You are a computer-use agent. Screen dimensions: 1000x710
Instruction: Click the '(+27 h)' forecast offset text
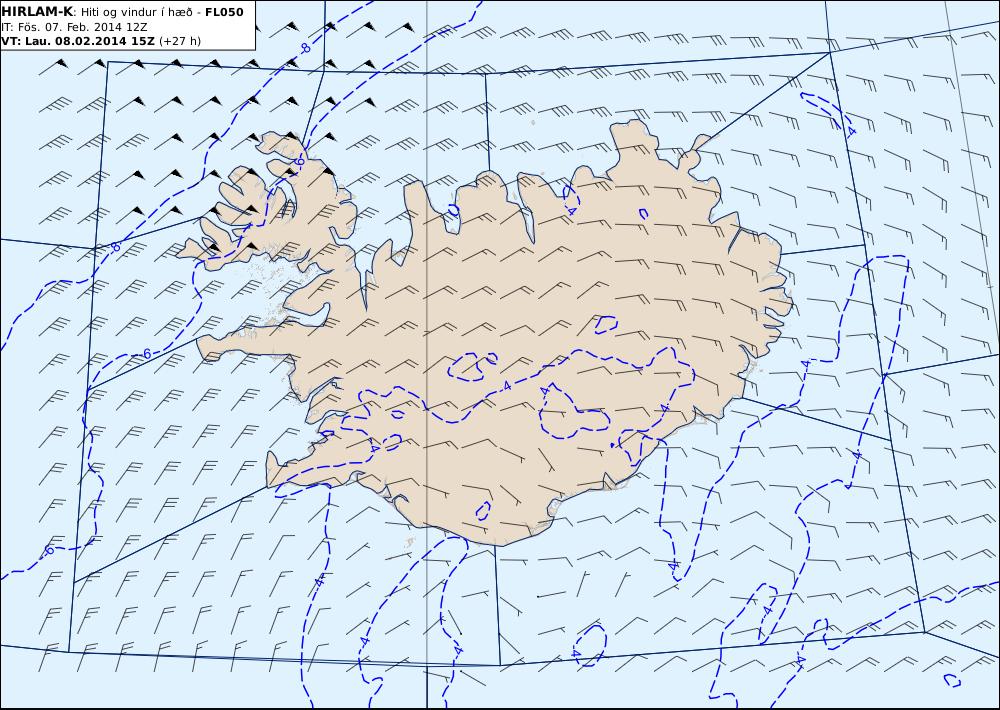180,41
